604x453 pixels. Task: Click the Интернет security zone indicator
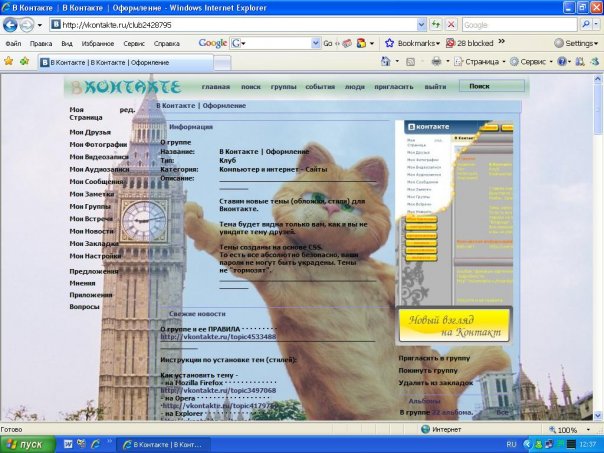(x=441, y=429)
